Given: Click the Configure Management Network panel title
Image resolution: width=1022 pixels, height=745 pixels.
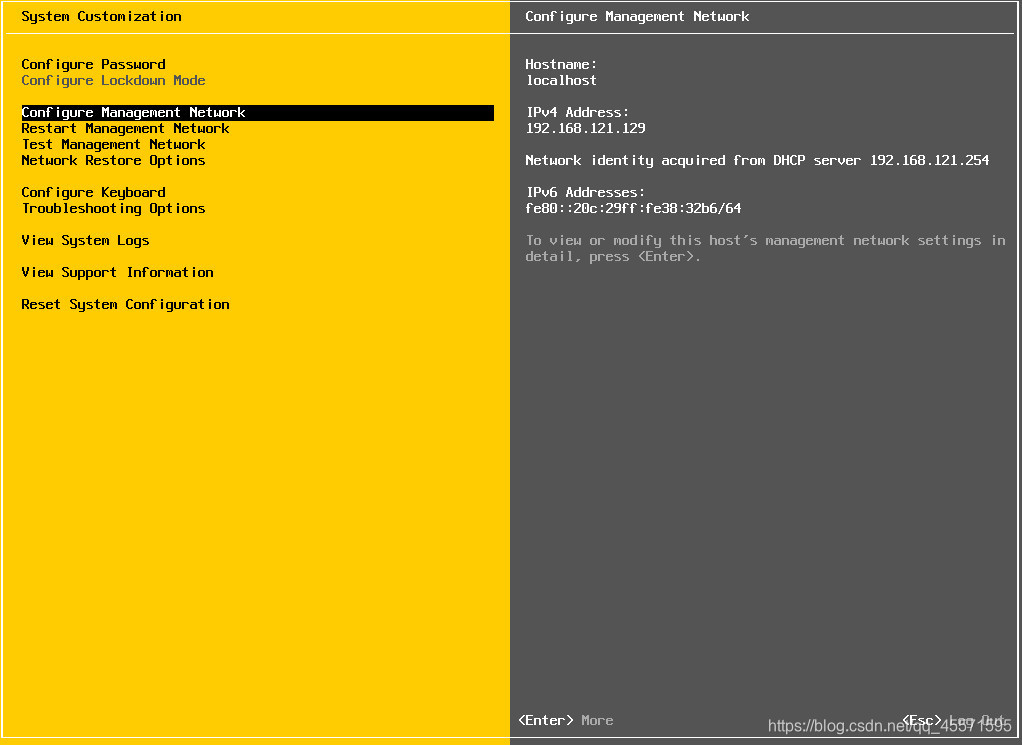Looking at the screenshot, I should pos(637,16).
